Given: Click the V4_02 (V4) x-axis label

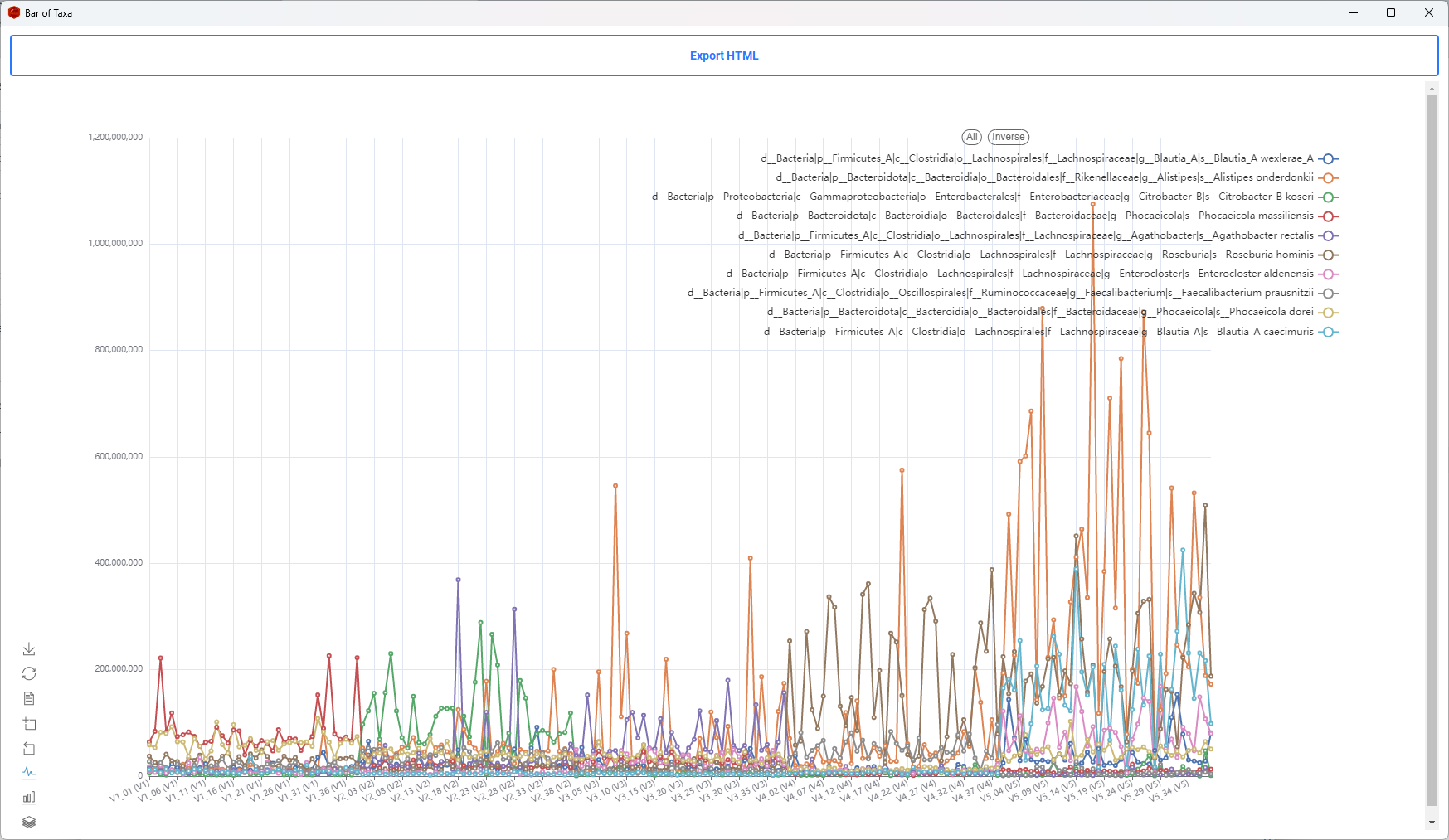Looking at the screenshot, I should point(776,790).
